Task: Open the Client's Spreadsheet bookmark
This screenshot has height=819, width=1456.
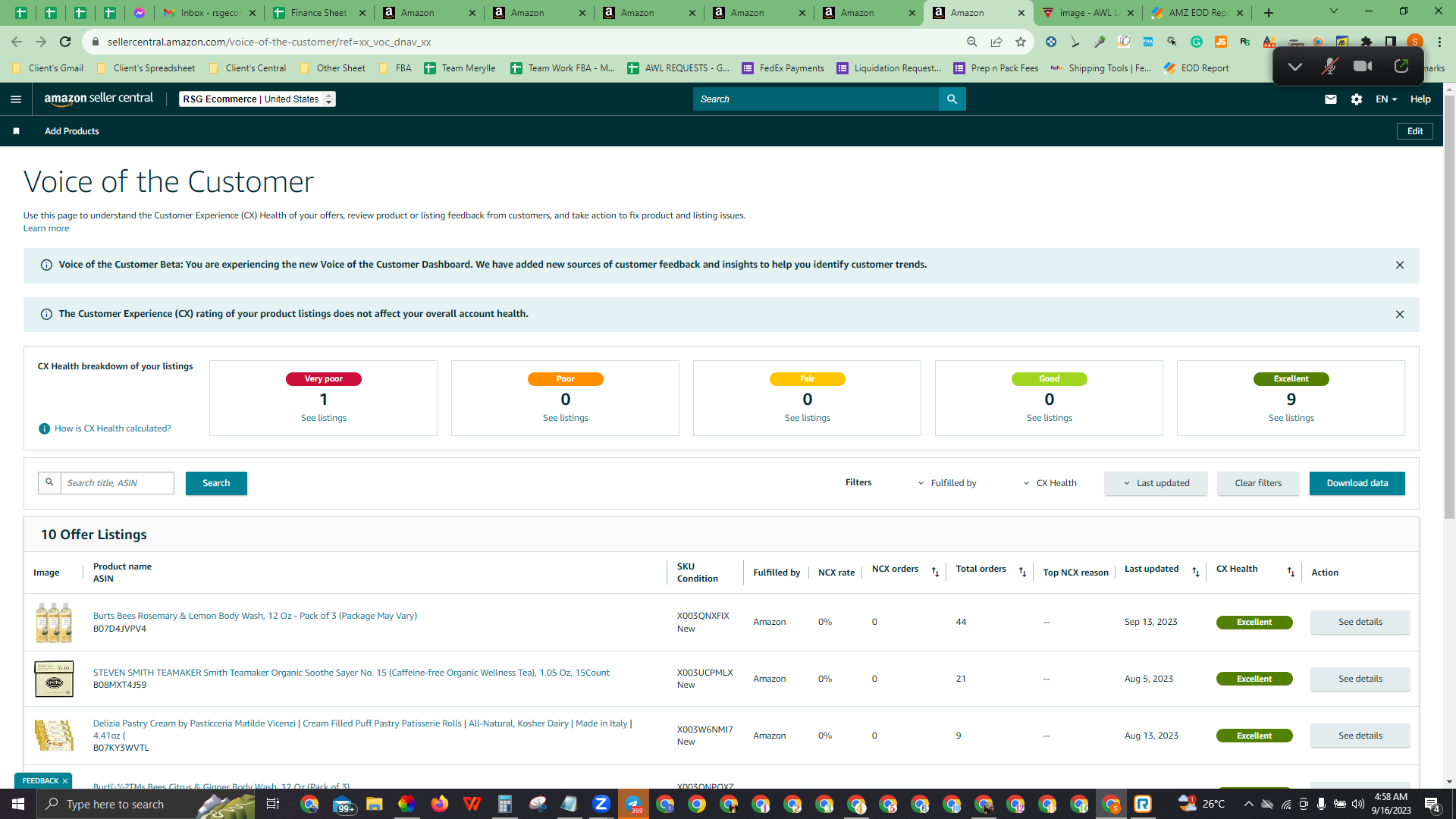Action: click(147, 68)
